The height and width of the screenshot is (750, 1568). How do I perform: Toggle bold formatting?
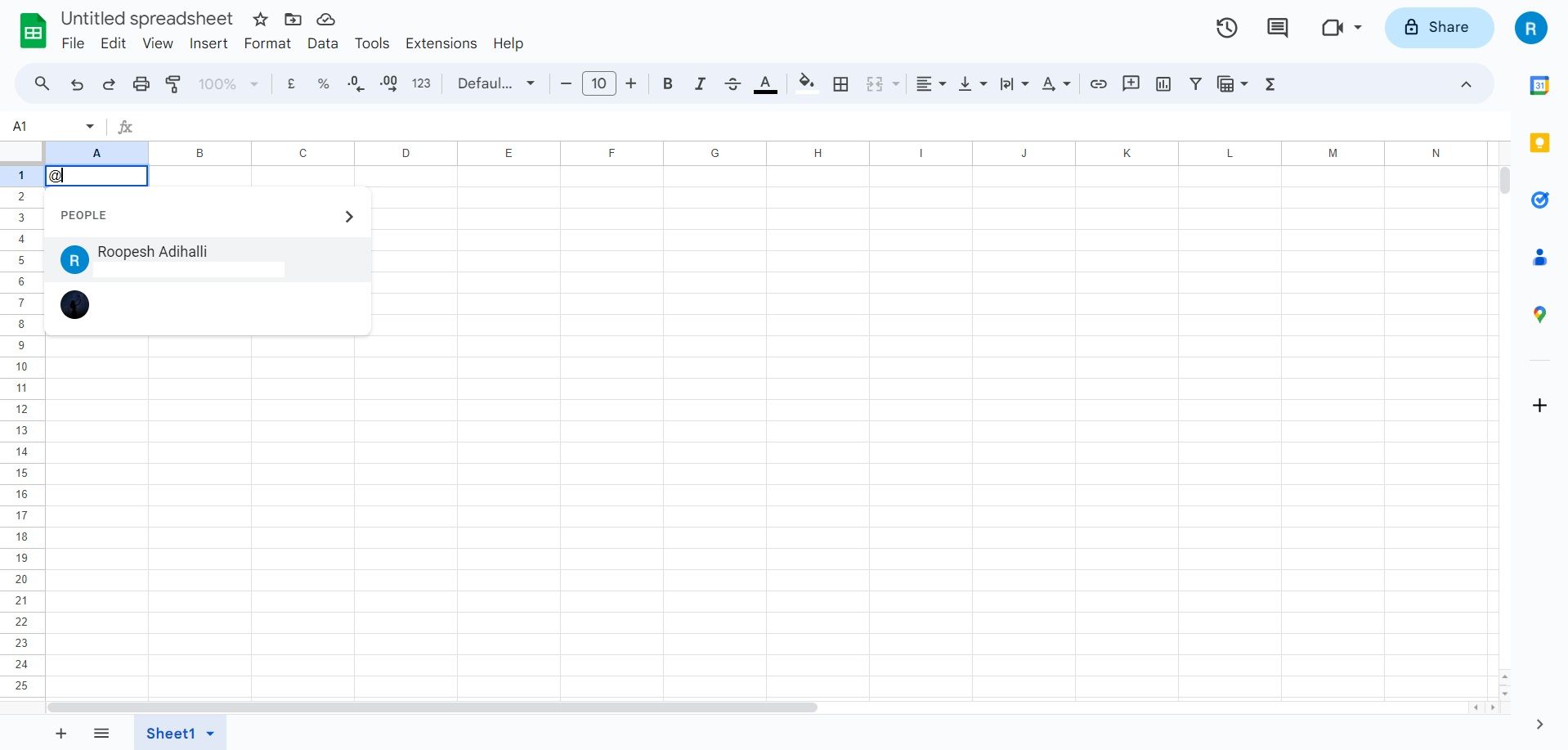coord(667,83)
